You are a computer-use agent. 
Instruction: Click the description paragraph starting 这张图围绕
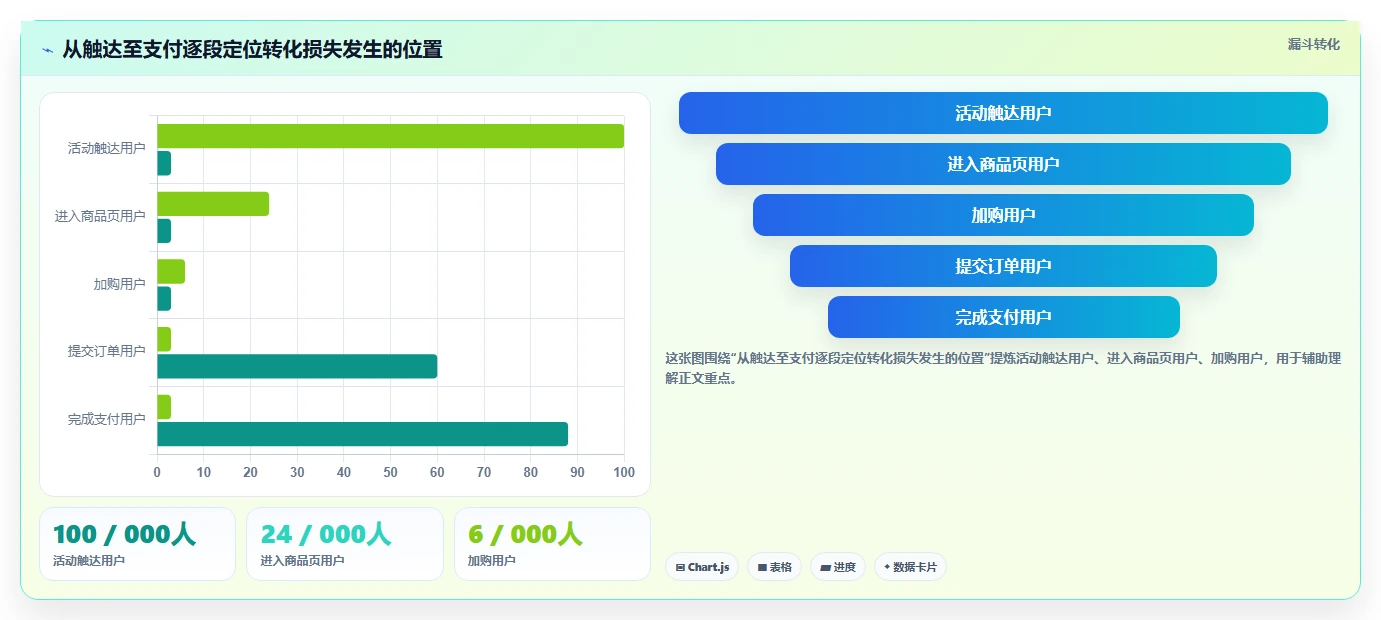[x=1003, y=368]
